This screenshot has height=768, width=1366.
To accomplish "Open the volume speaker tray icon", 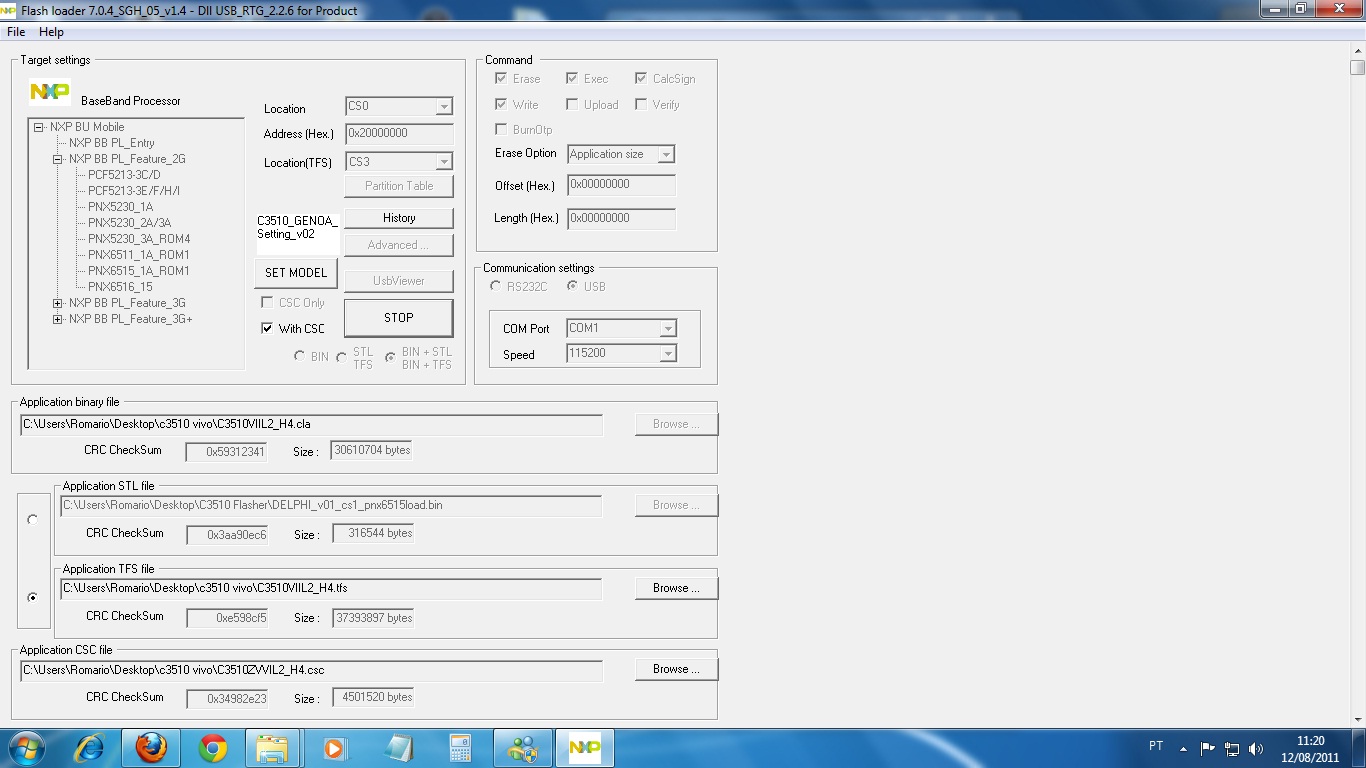I will [x=1256, y=748].
